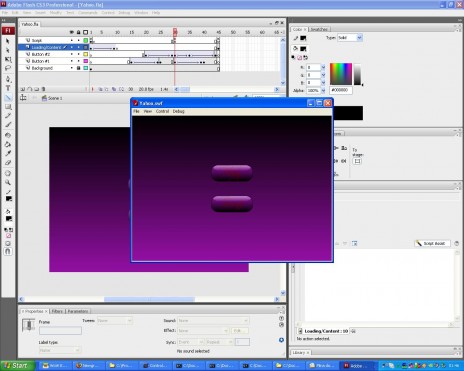Select the Lasso tool
The width and height of the screenshot is (464, 371).
tap(8, 68)
